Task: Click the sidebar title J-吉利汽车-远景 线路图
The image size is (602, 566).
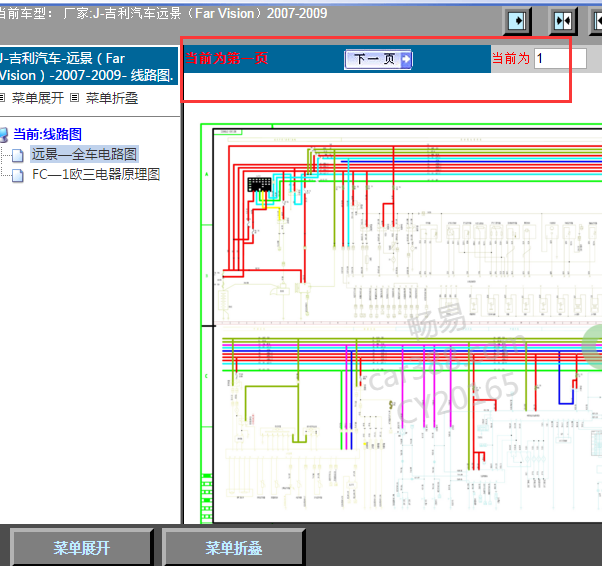Action: tap(88, 66)
